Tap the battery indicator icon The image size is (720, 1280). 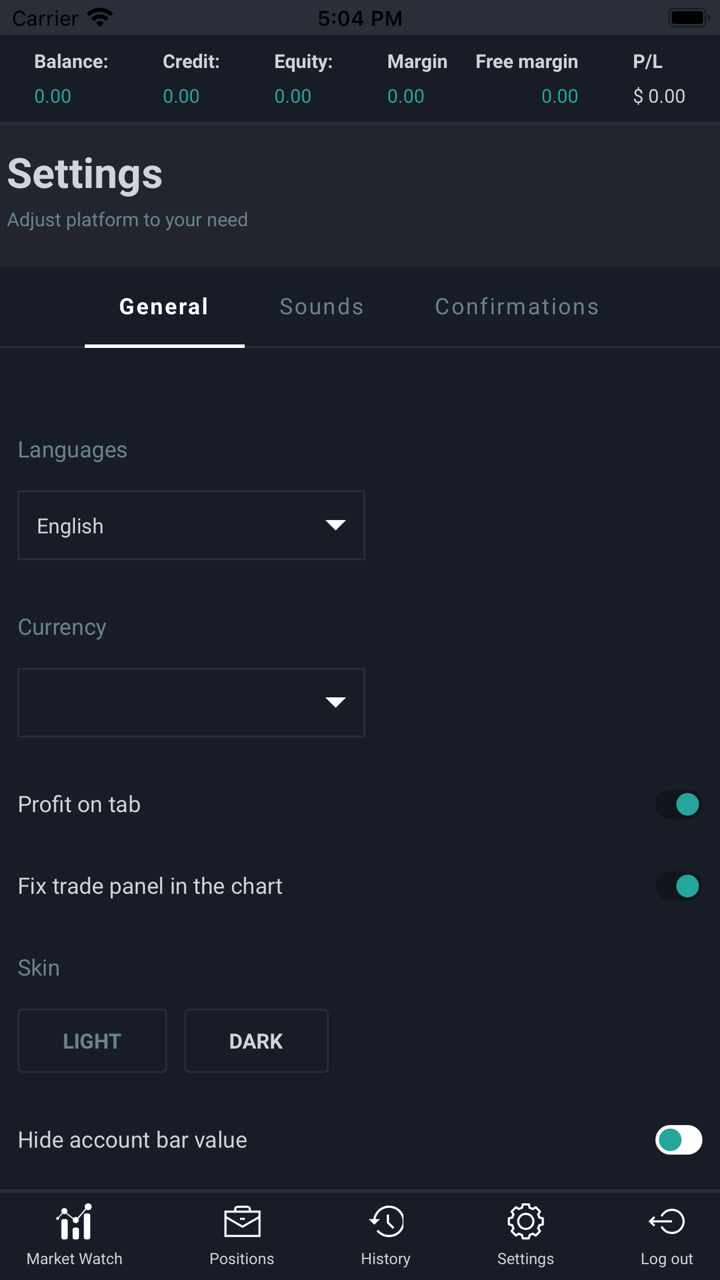tap(687, 18)
